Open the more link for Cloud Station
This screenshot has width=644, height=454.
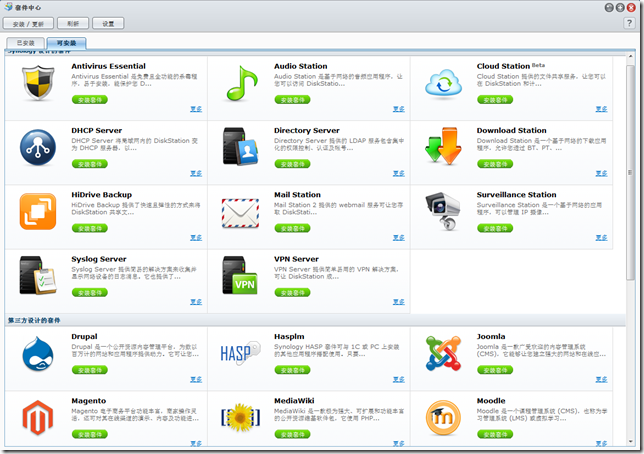click(602, 109)
